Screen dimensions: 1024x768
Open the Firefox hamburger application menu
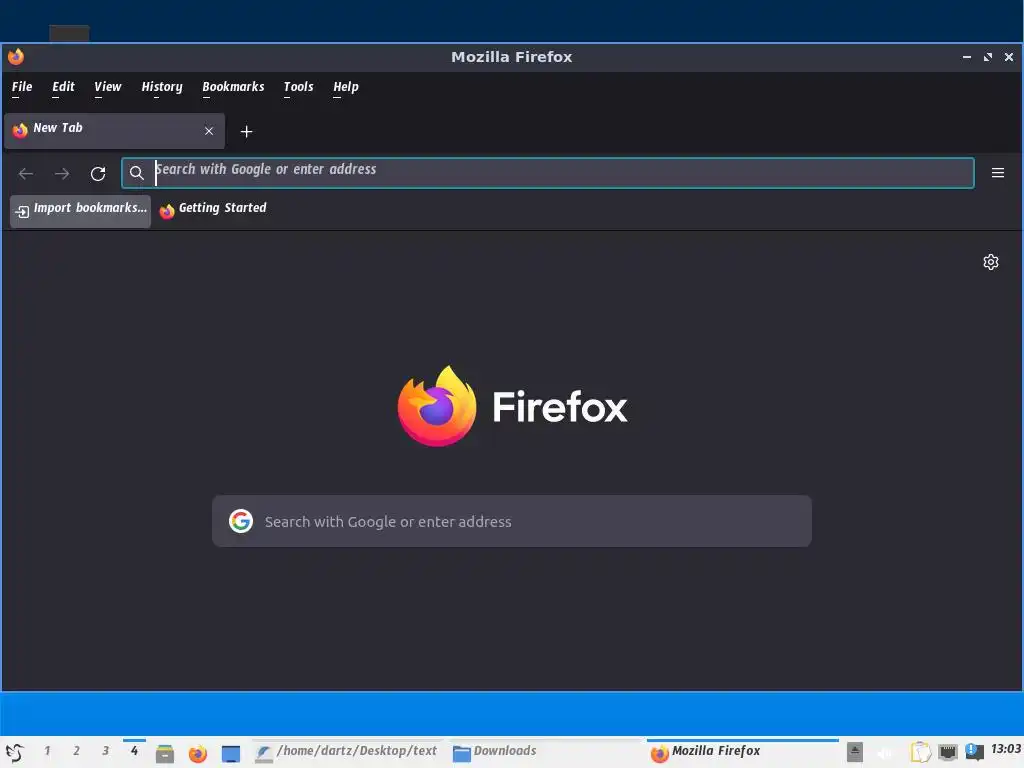(x=997, y=173)
